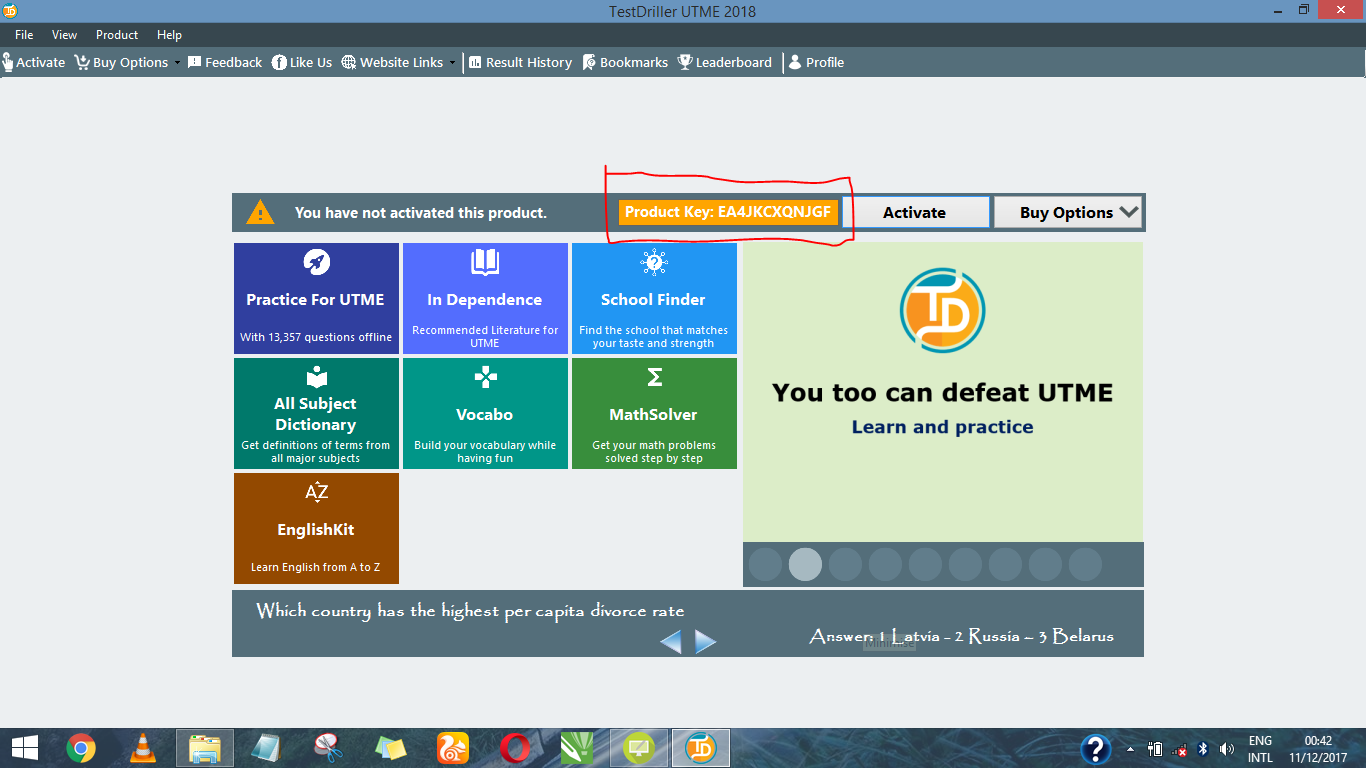Image resolution: width=1366 pixels, height=768 pixels.
Task: Open Practice For UTME with offline questions
Action: 316,298
